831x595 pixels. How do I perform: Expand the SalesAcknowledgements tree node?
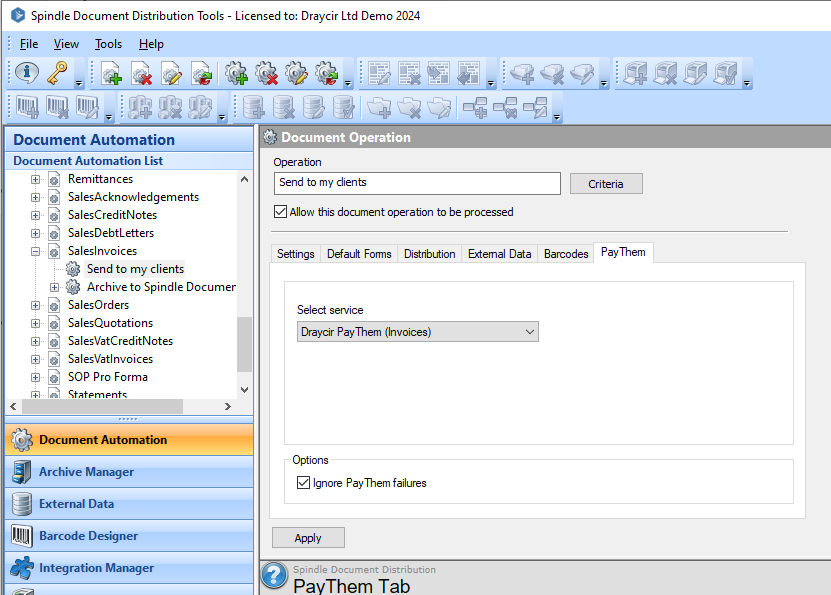[x=35, y=197]
